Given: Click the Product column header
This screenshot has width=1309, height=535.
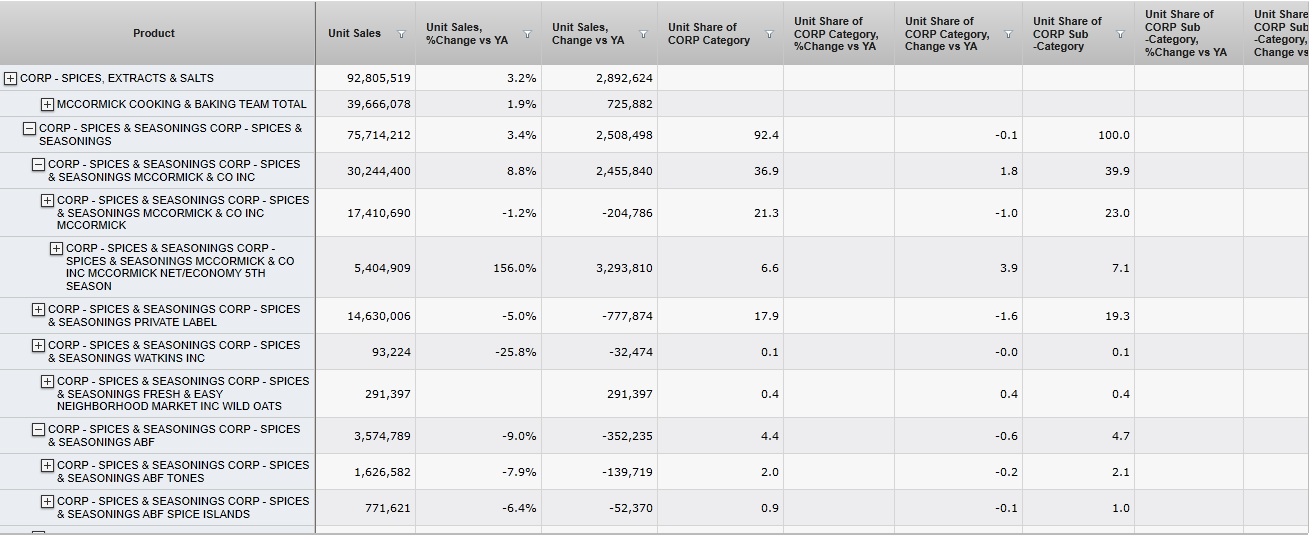Looking at the screenshot, I should pyautogui.click(x=154, y=33).
